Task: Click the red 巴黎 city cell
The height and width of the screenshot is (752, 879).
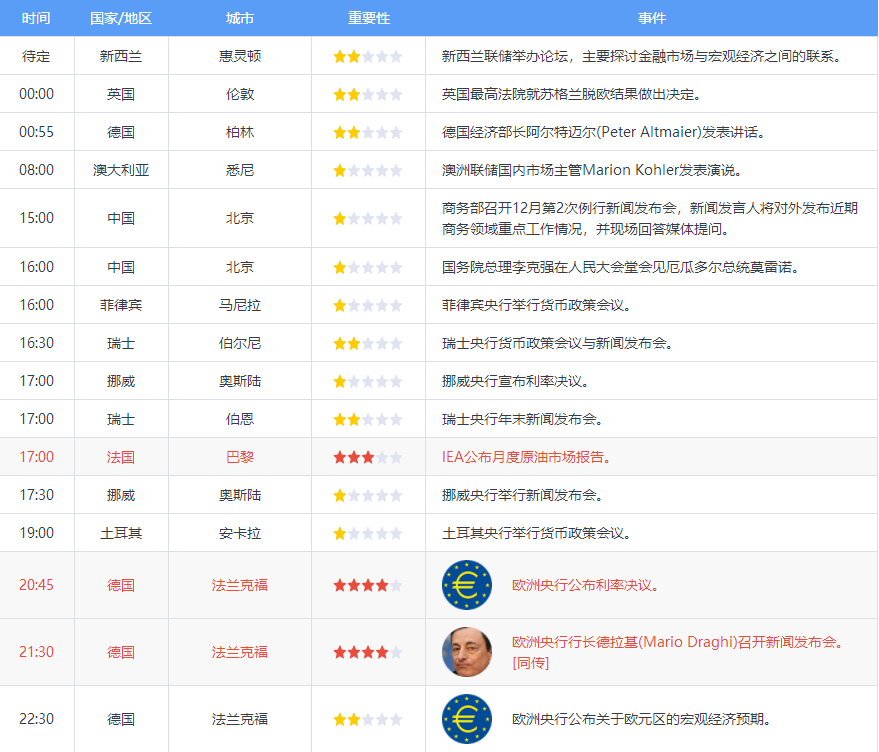Action: 240,458
